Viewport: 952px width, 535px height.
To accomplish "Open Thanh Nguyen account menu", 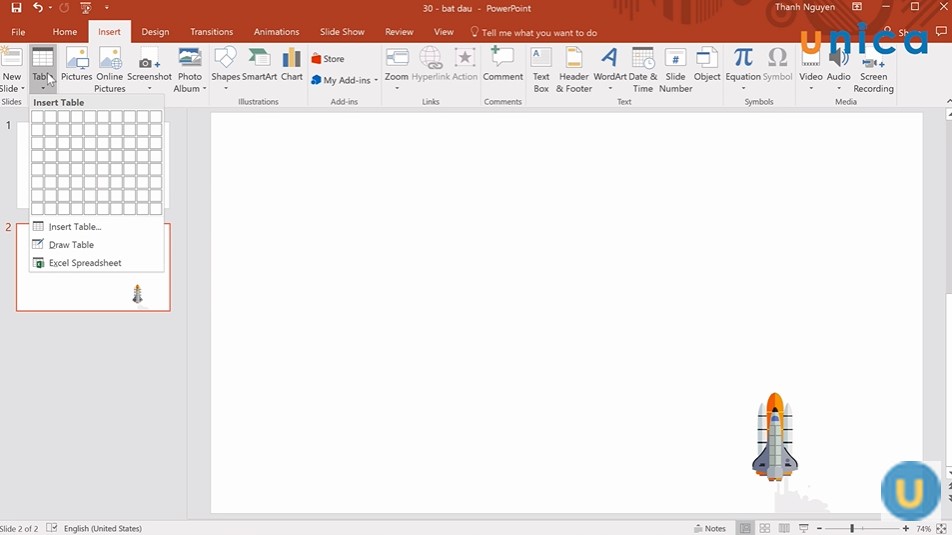I will pos(804,7).
